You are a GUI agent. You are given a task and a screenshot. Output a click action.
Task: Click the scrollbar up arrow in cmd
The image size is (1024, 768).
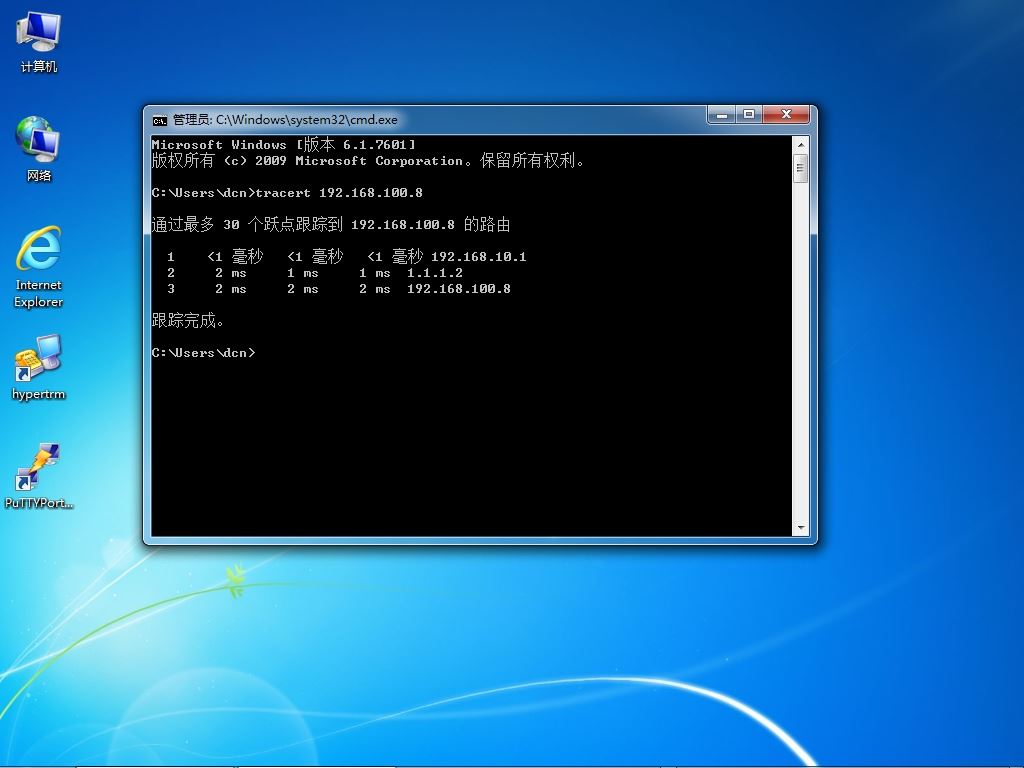point(800,144)
